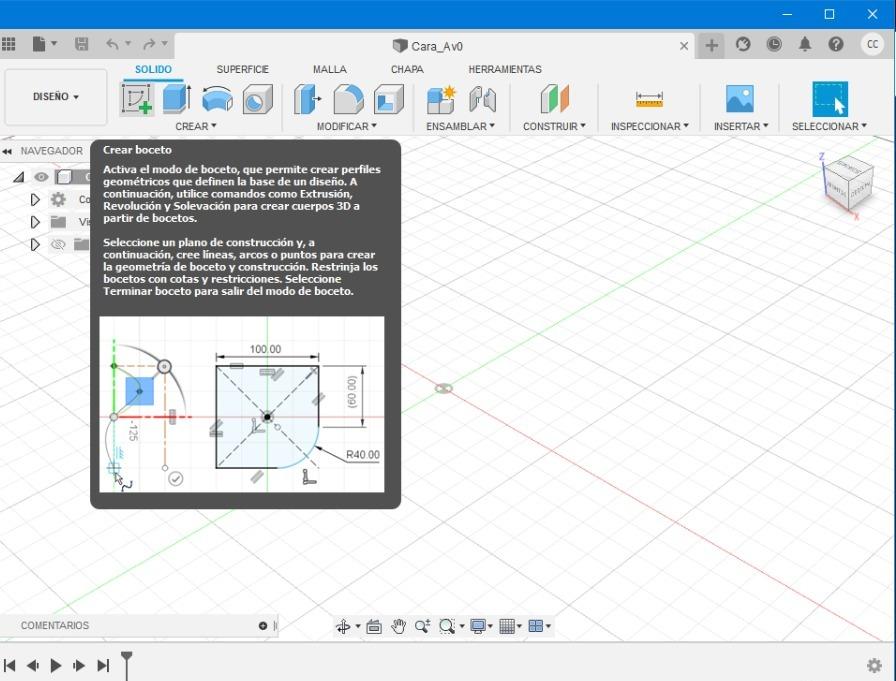The width and height of the screenshot is (896, 681).
Task: Click the blue Insertar image icon
Action: pos(739,99)
